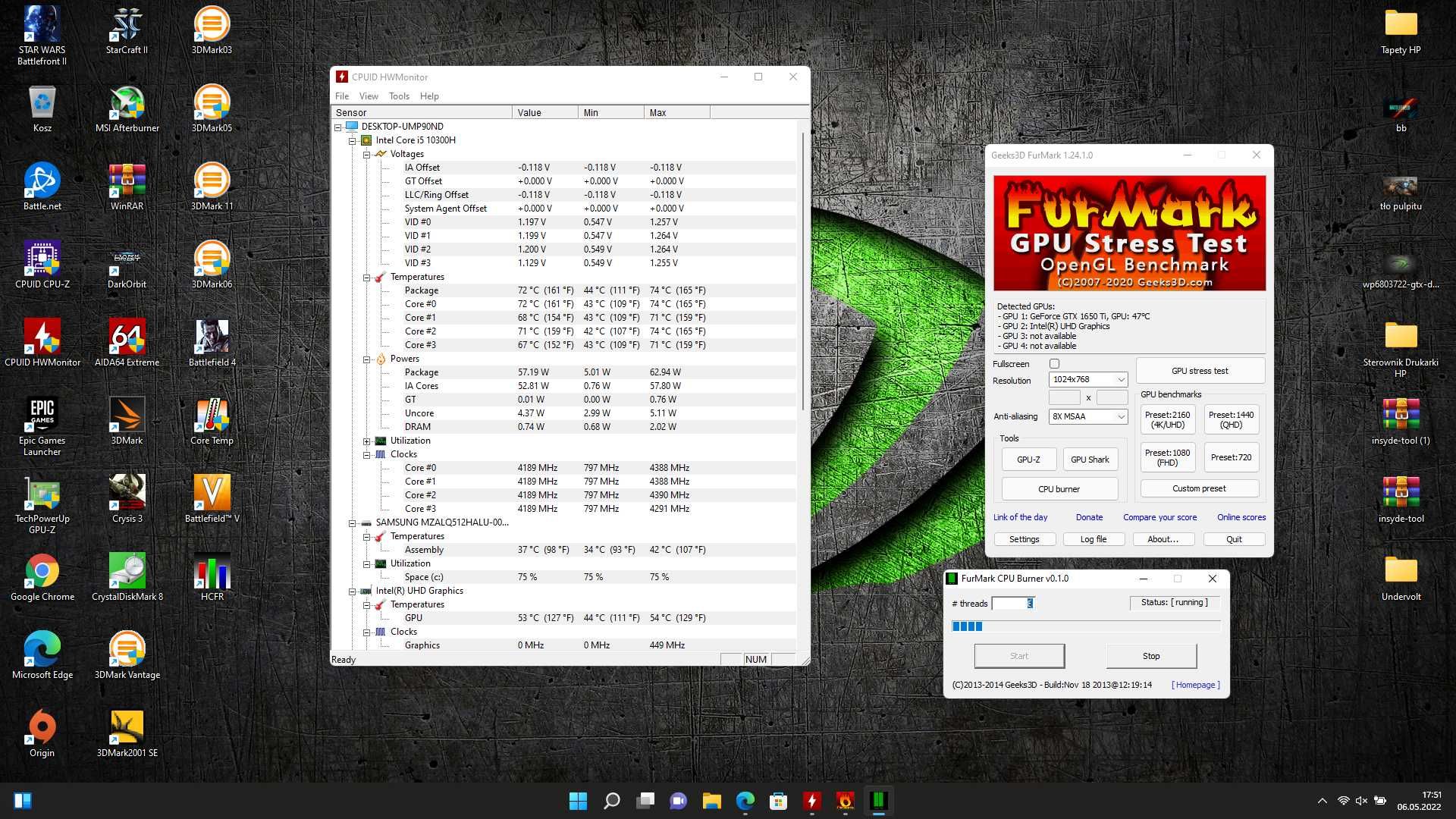The height and width of the screenshot is (819, 1456).
Task: Click the Sensor column header
Action: (422, 112)
